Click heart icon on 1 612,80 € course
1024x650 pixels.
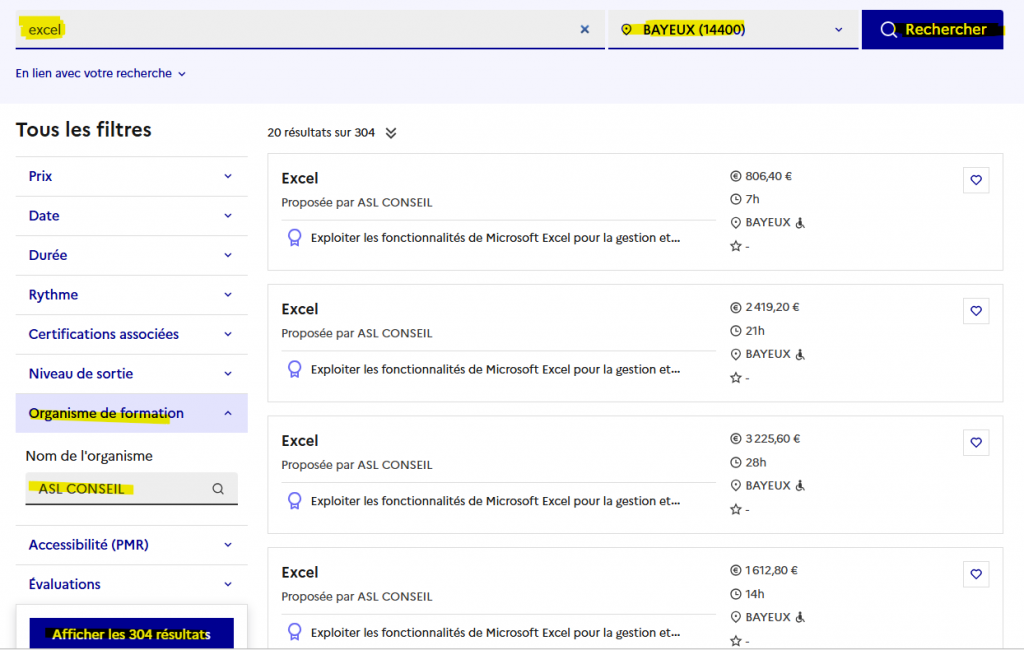976,574
